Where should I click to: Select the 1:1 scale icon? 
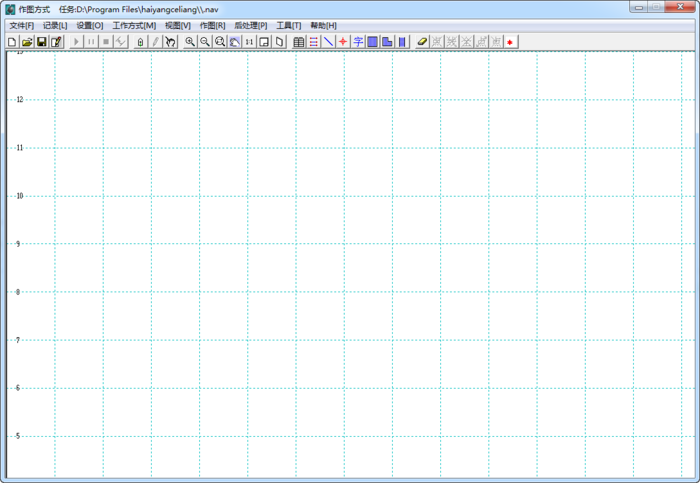point(249,42)
